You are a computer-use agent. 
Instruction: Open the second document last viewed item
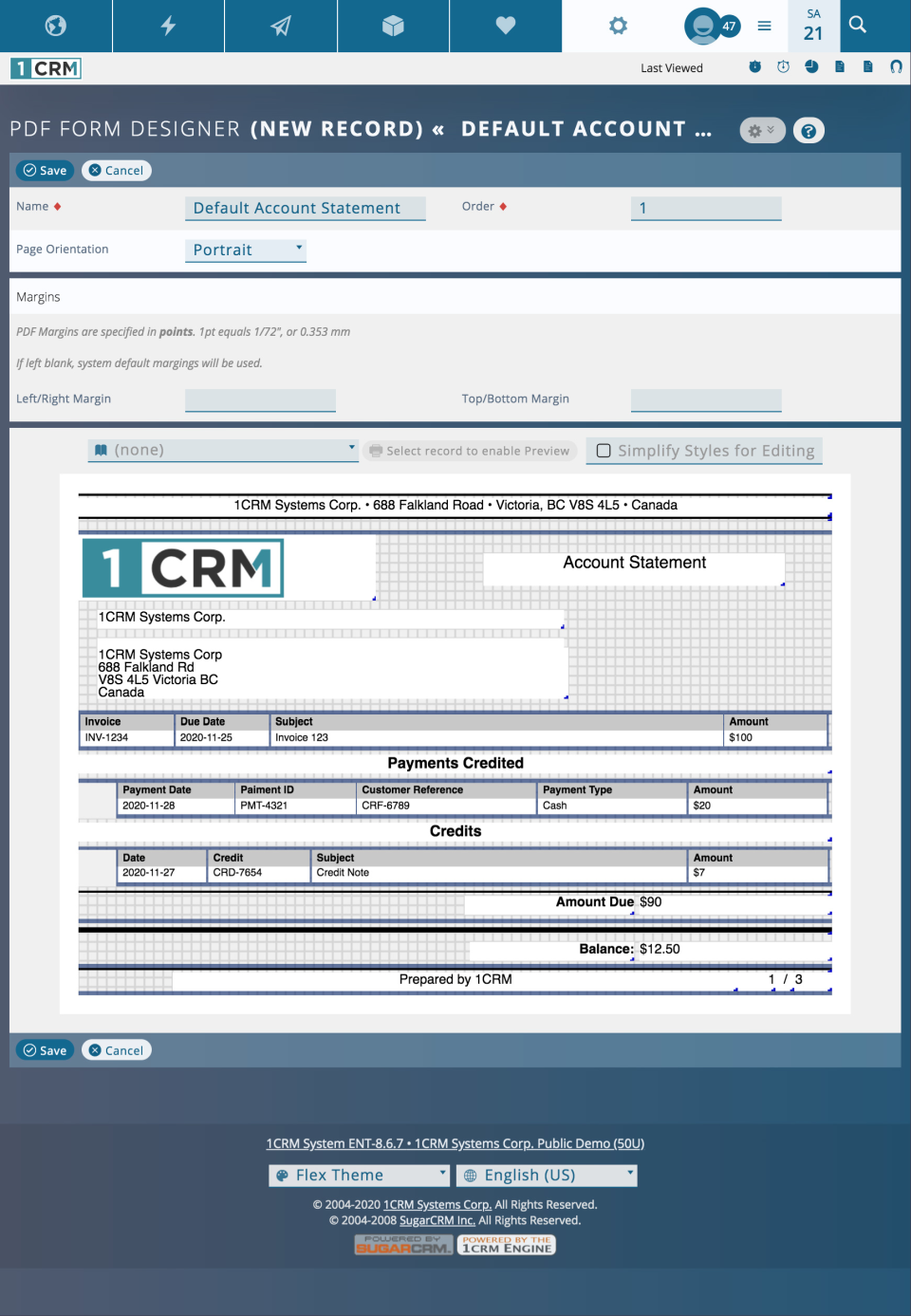[867, 66]
